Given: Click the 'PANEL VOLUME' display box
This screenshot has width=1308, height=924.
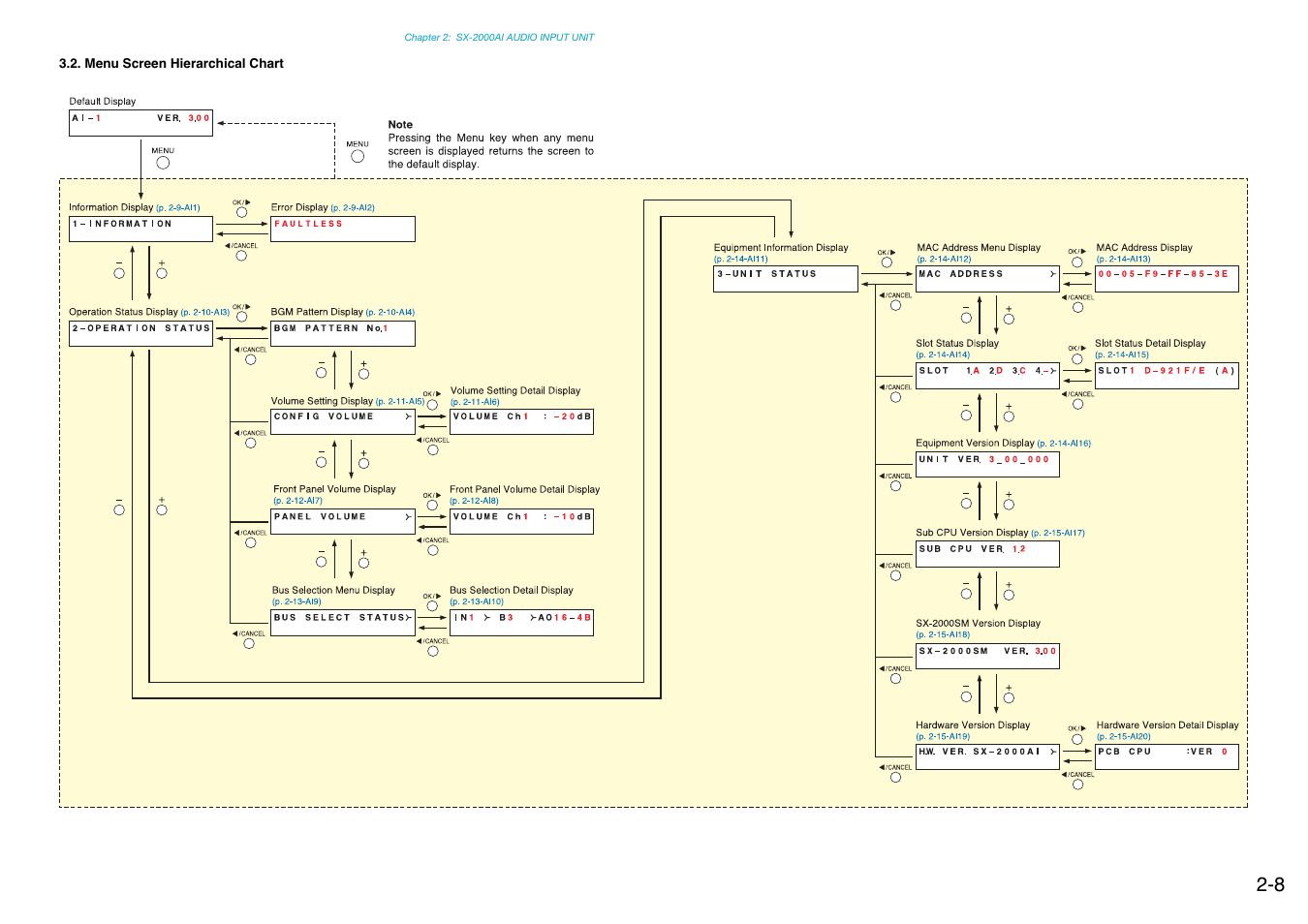Looking at the screenshot, I should point(343,522).
